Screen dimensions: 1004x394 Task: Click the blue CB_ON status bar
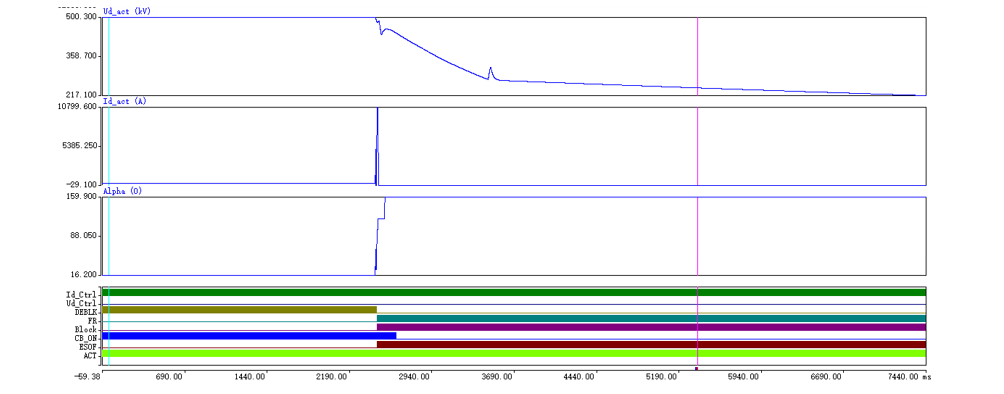[249, 336]
